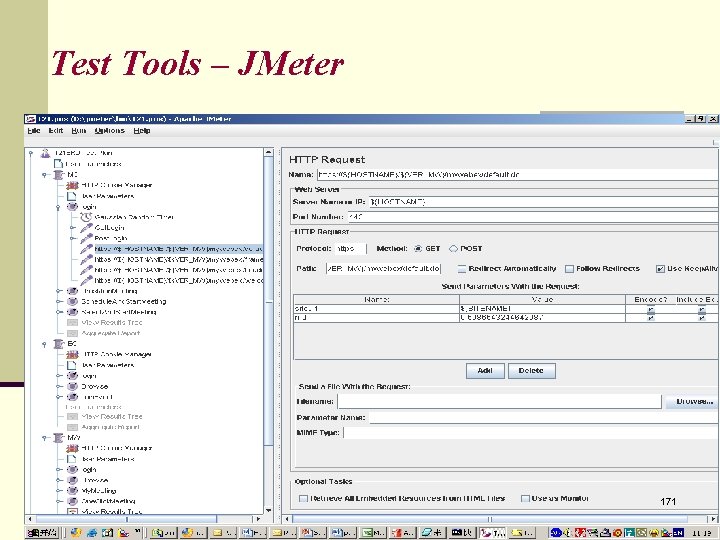Image resolution: width=720 pixels, height=540 pixels.
Task: Click login controller icon under MC
Action: pos(73,207)
